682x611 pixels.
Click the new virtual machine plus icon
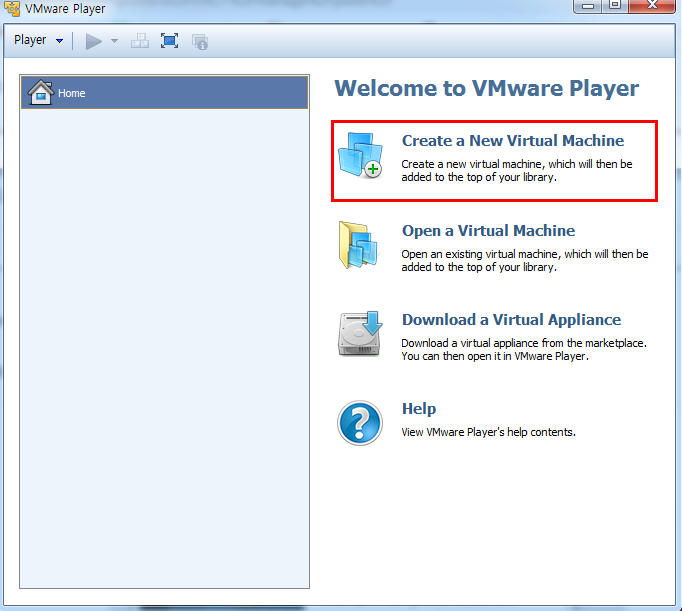[x=361, y=156]
